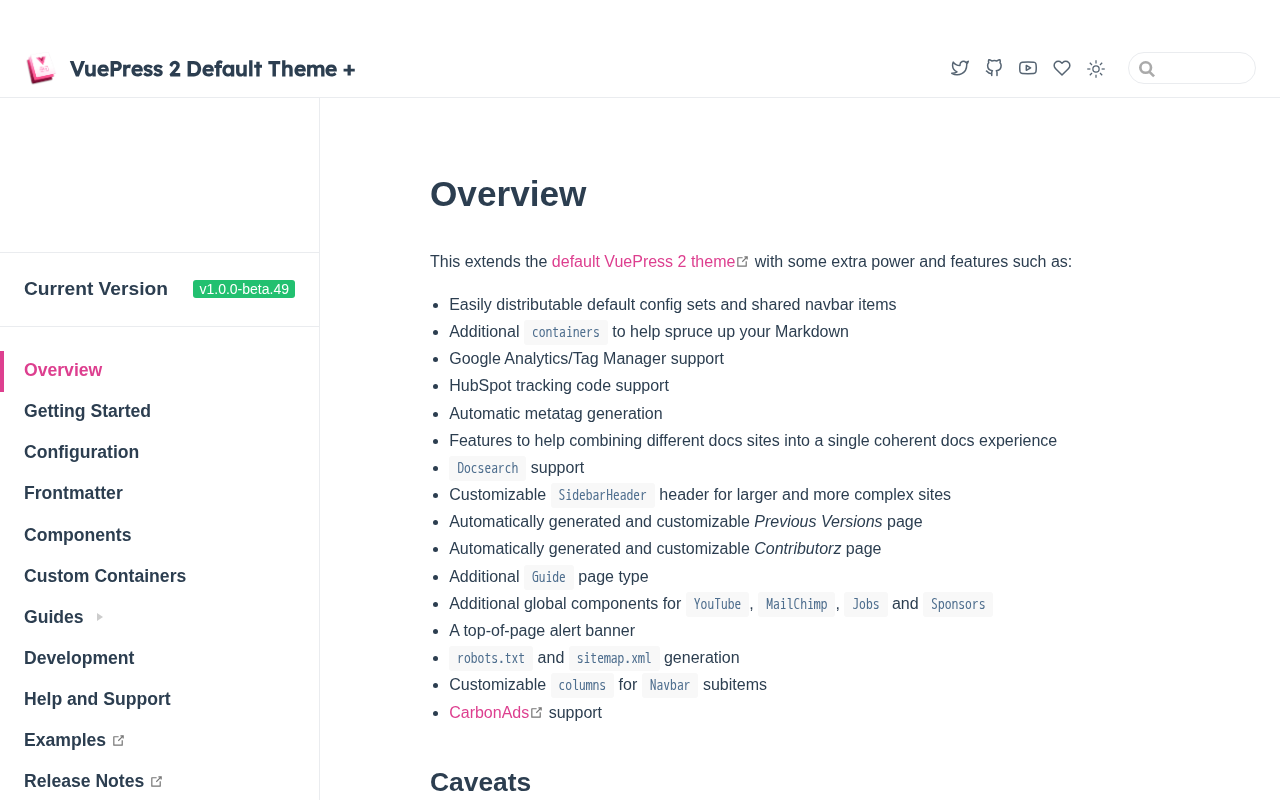This screenshot has width=1280, height=800.
Task: Select Configuration in the sidebar
Action: [x=81, y=452]
